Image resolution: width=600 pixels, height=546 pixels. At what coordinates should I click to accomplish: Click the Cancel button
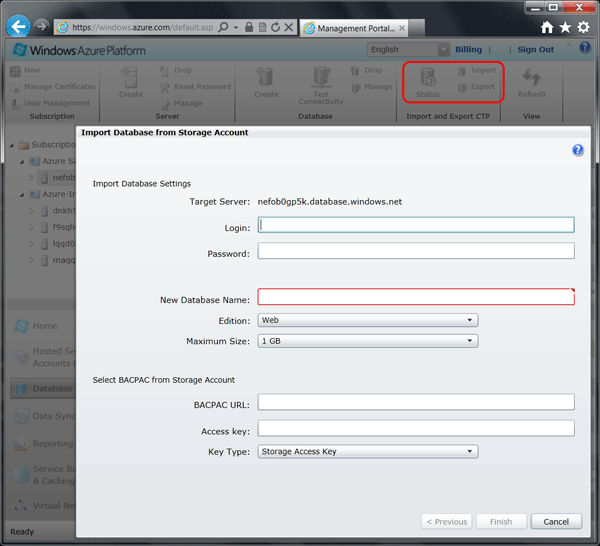coord(556,522)
